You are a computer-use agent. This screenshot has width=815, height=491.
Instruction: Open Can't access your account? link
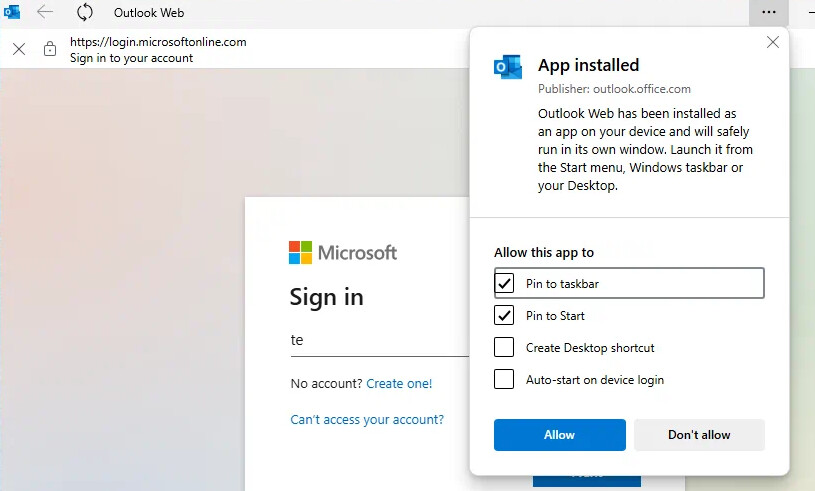point(367,419)
